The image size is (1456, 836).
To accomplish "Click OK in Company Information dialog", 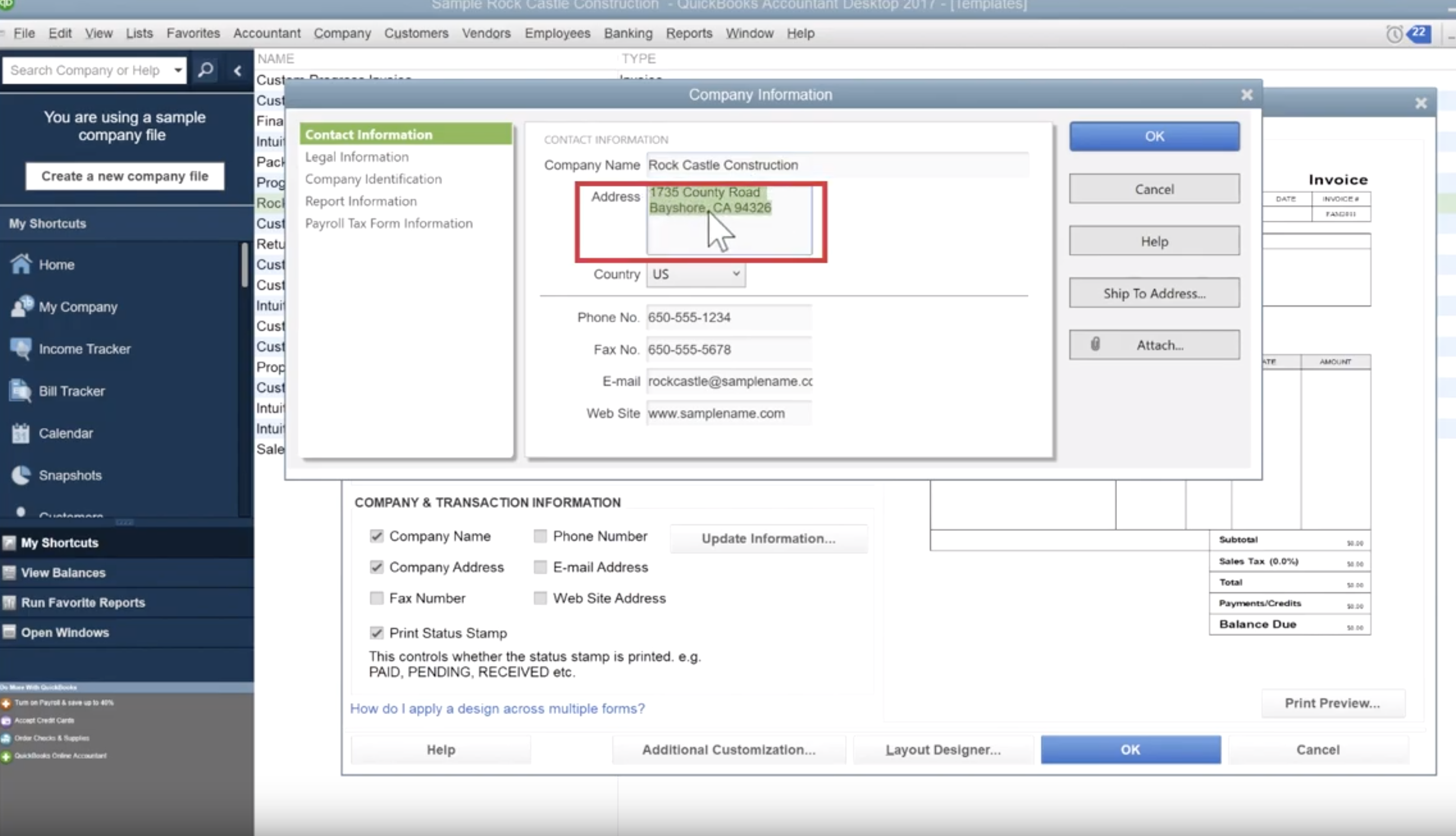I will click(1154, 137).
